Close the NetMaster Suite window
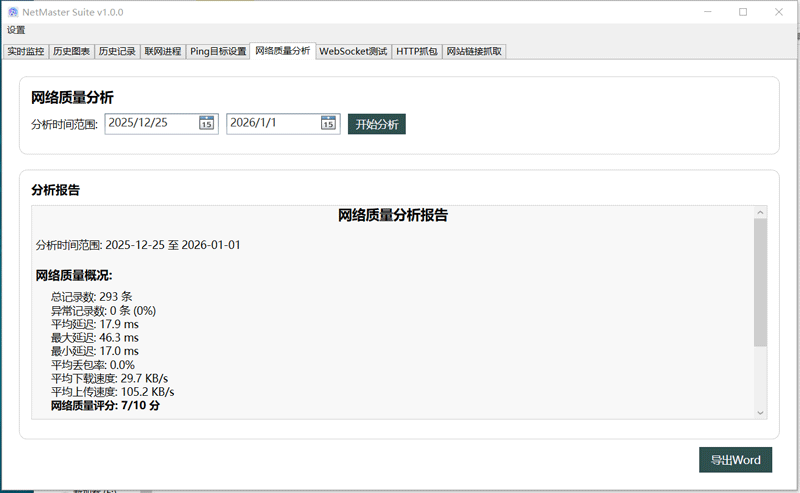Screen dimensions: 800x493 point(779,12)
